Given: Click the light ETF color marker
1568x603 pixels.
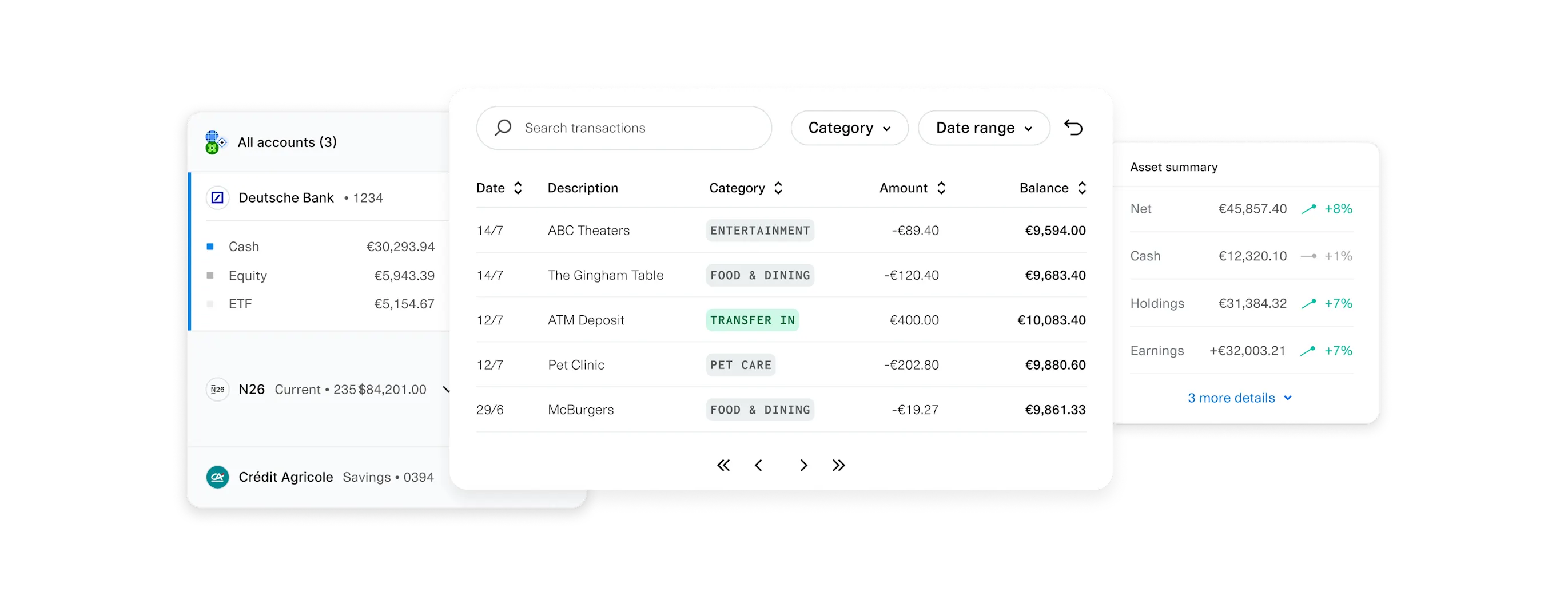Looking at the screenshot, I should tap(210, 304).
